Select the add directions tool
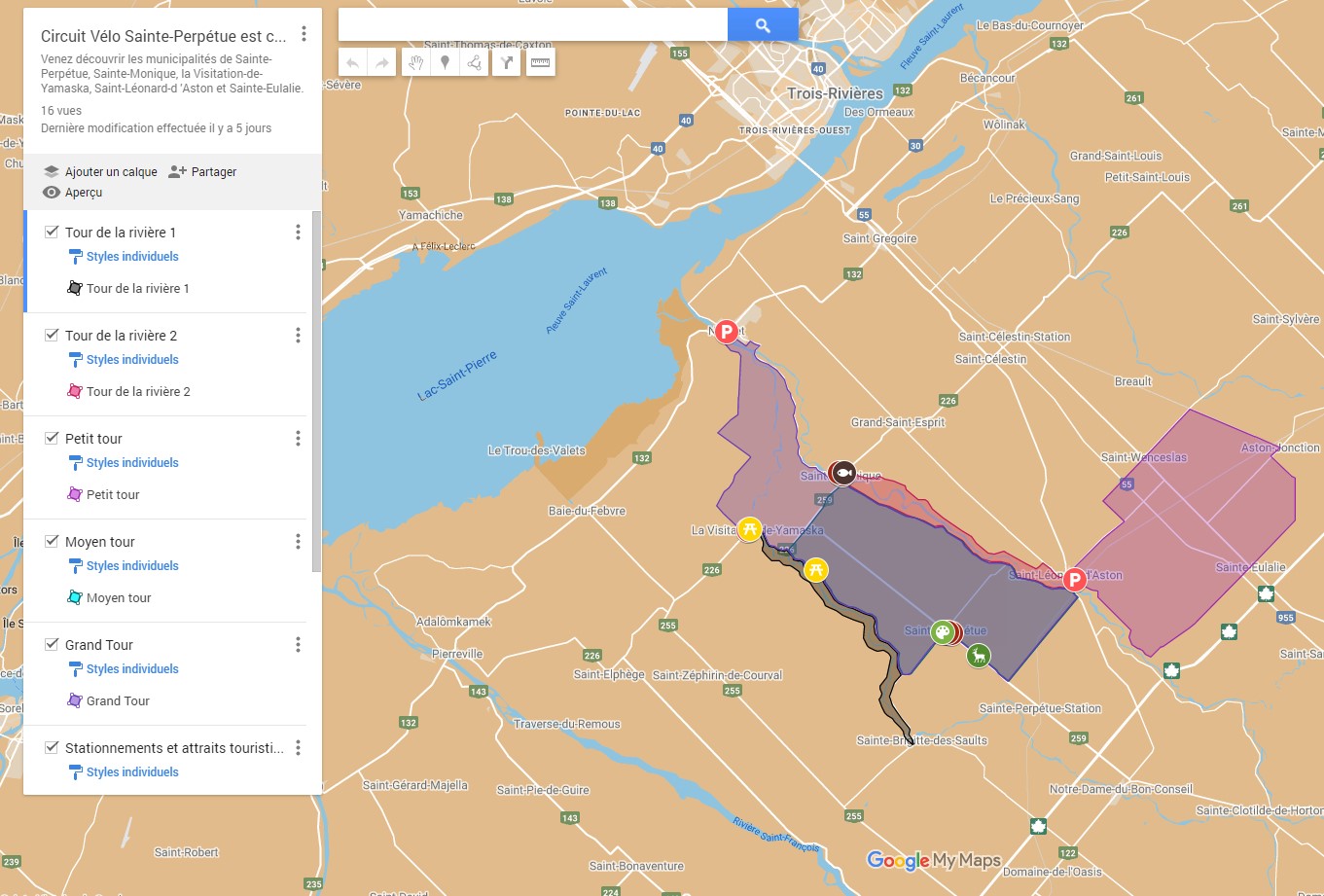Image resolution: width=1324 pixels, height=896 pixels. [506, 63]
